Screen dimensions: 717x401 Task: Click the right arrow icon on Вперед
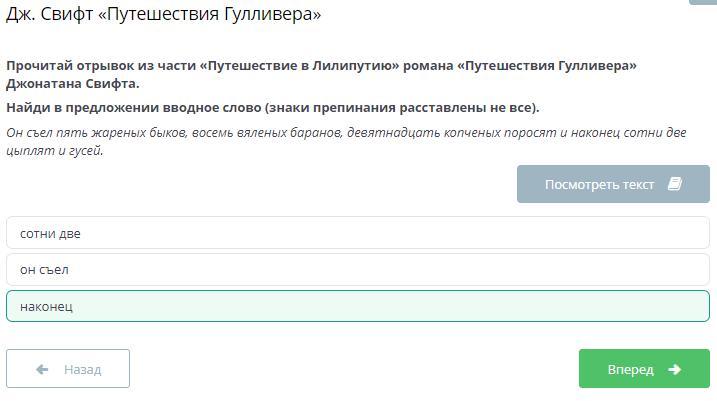click(x=674, y=369)
